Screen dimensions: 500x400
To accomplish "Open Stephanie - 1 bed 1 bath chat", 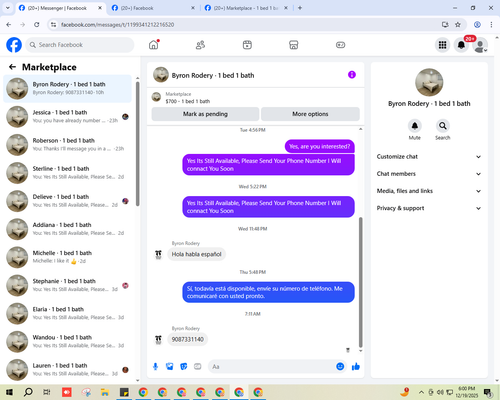I will (x=68, y=285).
